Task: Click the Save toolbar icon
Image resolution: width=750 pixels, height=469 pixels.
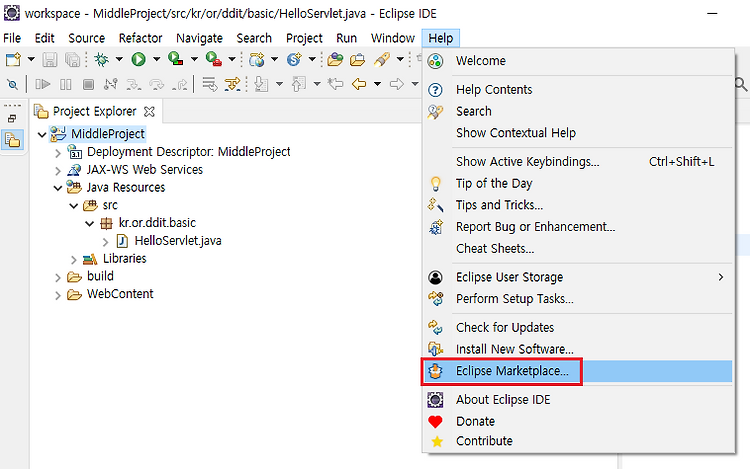Action: click(50, 59)
